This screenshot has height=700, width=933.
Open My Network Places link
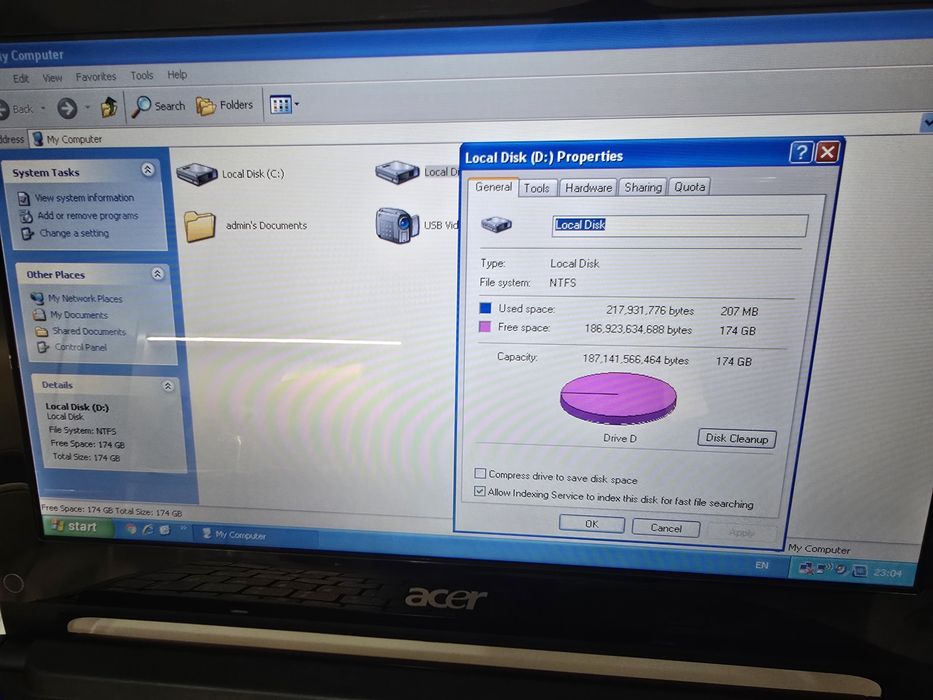[x=85, y=298]
